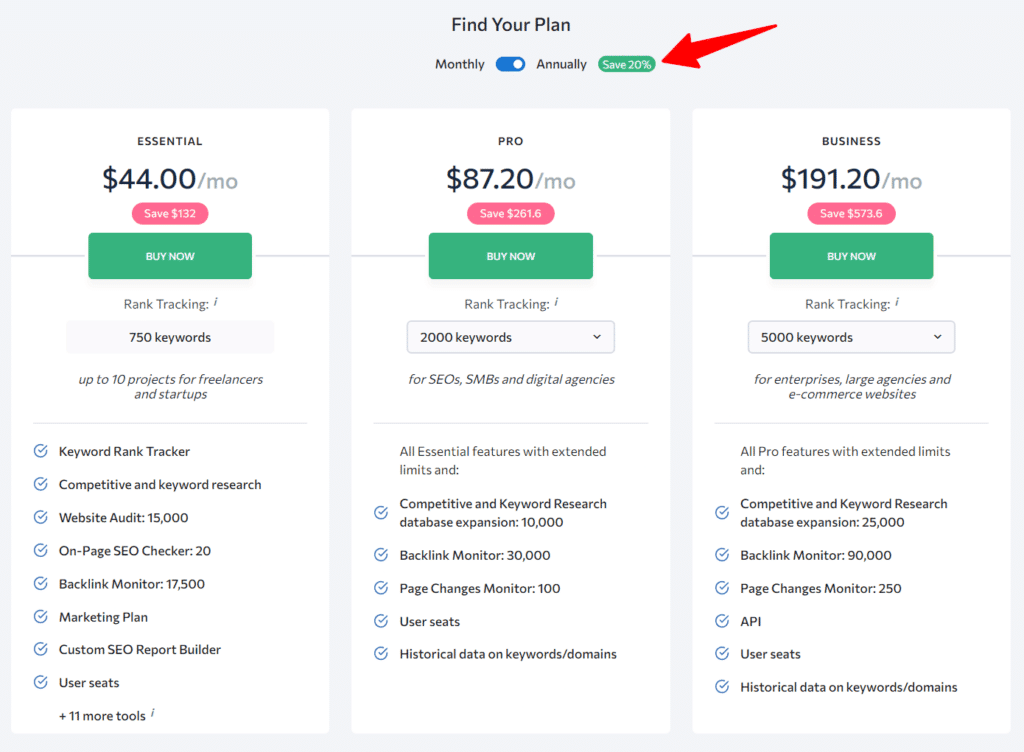
Task: Toggle the billing switch to Monthly
Action: (510, 63)
